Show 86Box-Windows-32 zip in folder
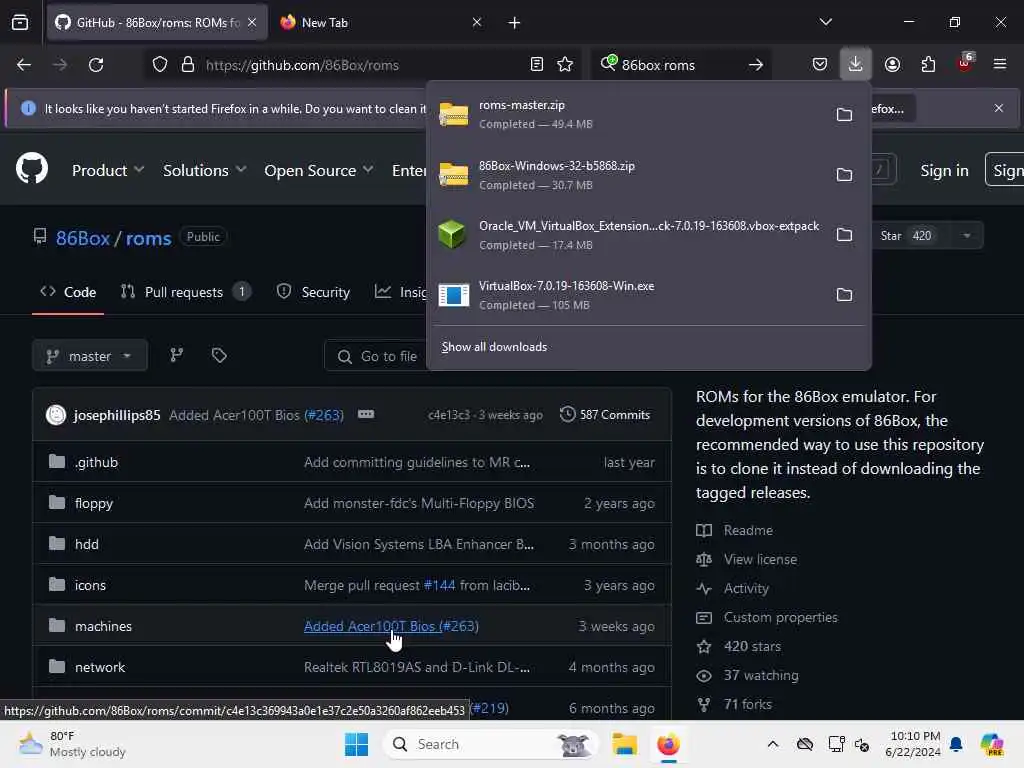 (x=844, y=175)
